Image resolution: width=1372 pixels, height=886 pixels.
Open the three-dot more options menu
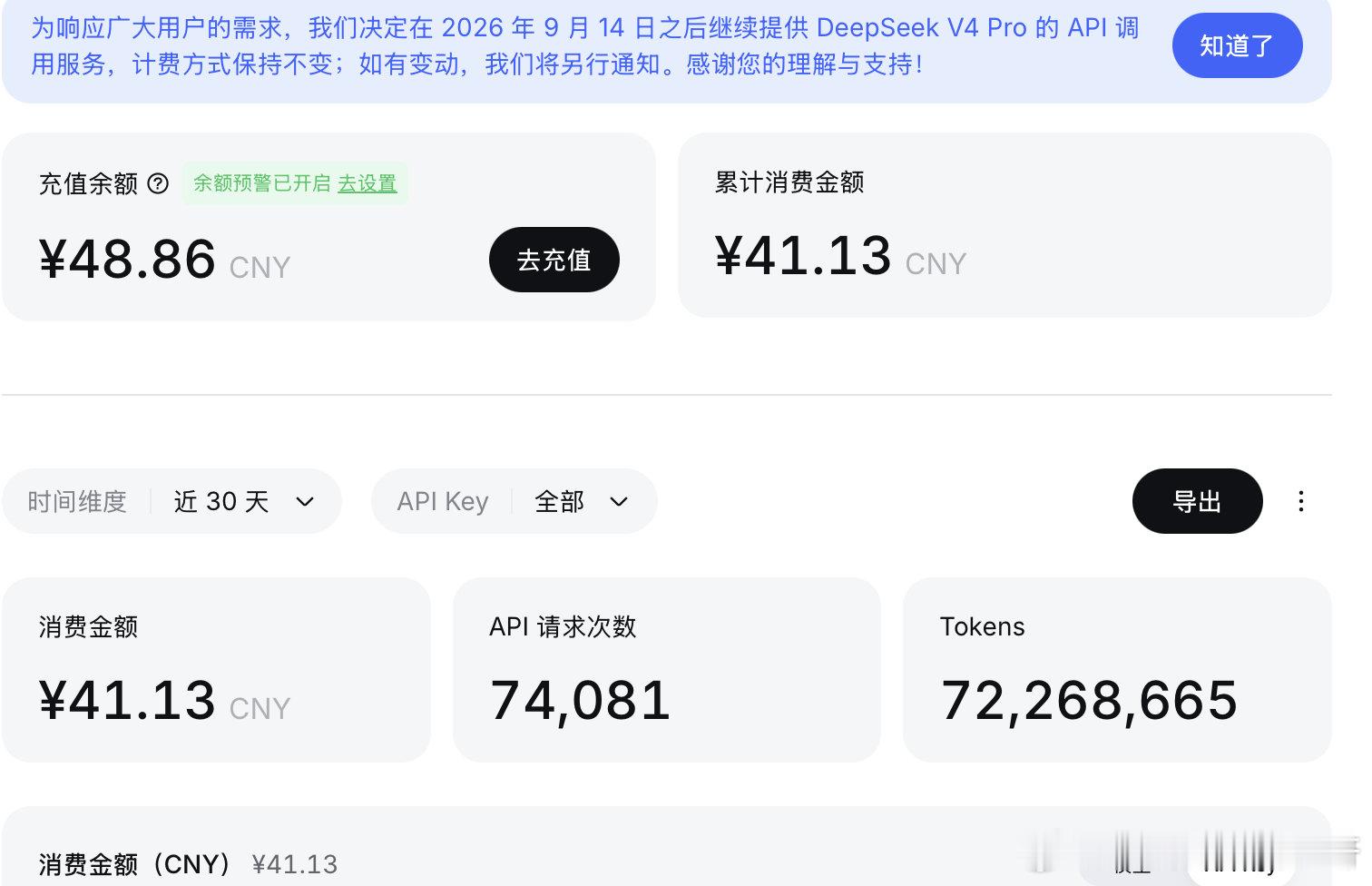click(x=1301, y=501)
